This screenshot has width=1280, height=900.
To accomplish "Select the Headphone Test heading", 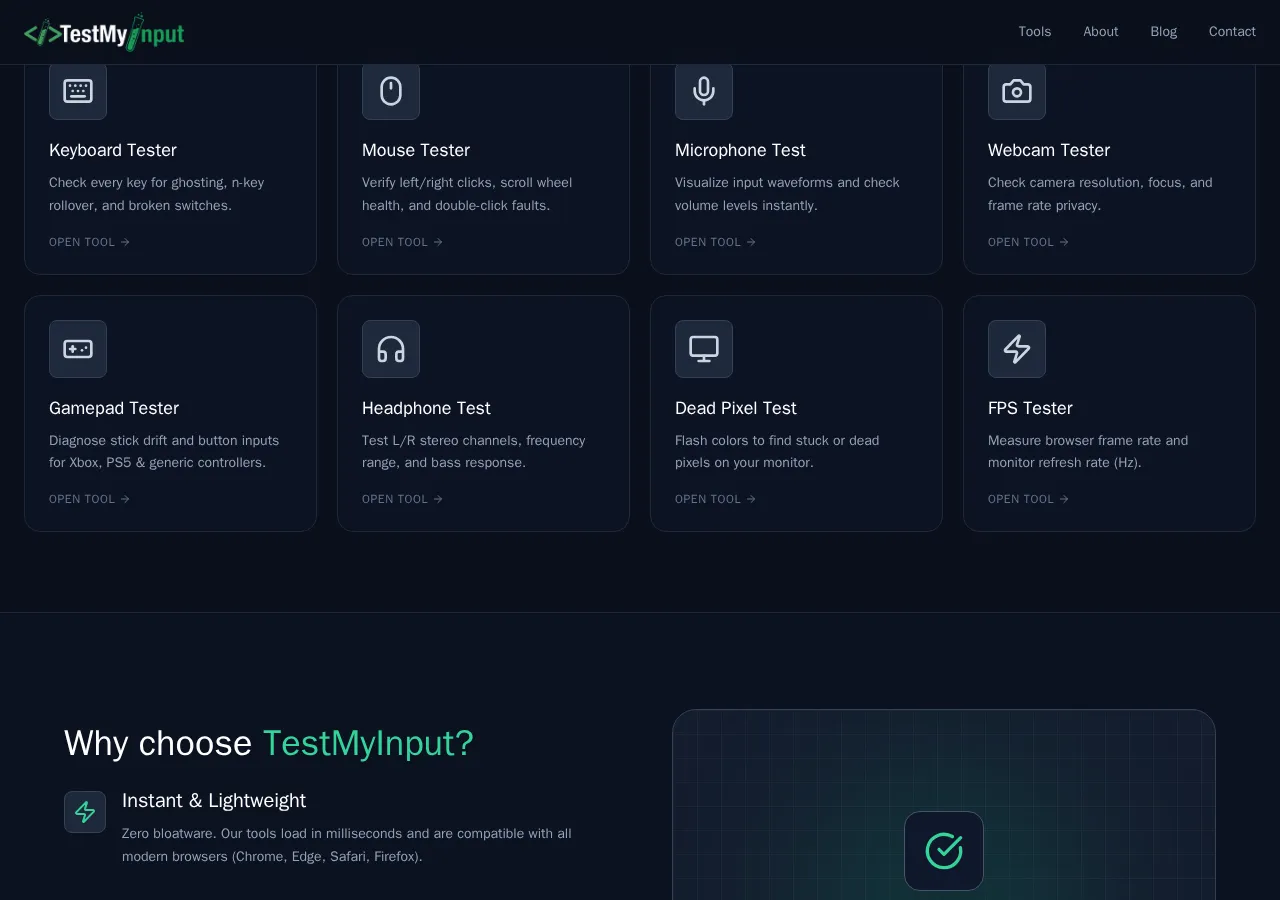I will point(426,408).
